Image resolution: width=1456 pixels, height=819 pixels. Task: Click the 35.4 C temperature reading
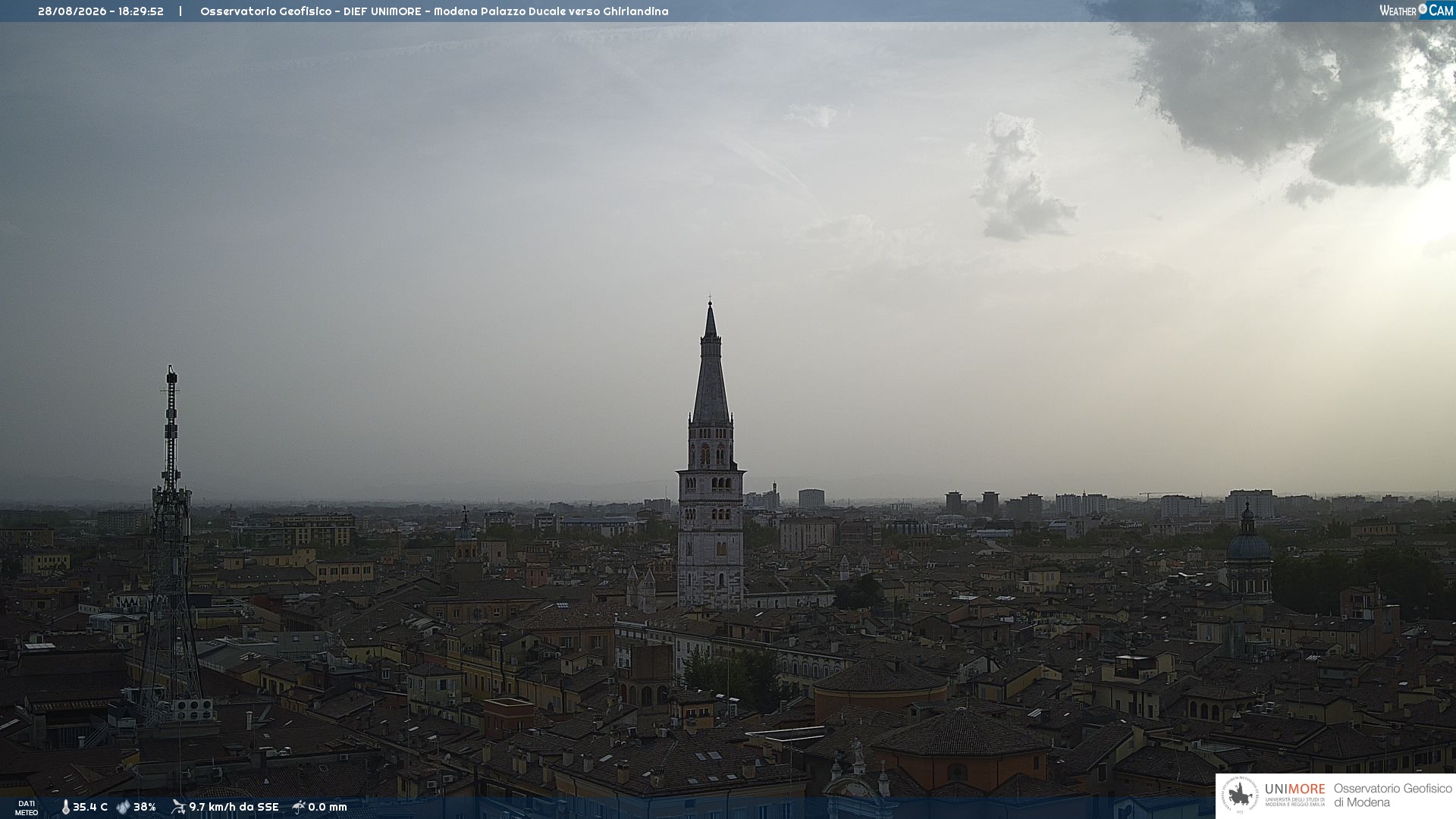[90, 808]
